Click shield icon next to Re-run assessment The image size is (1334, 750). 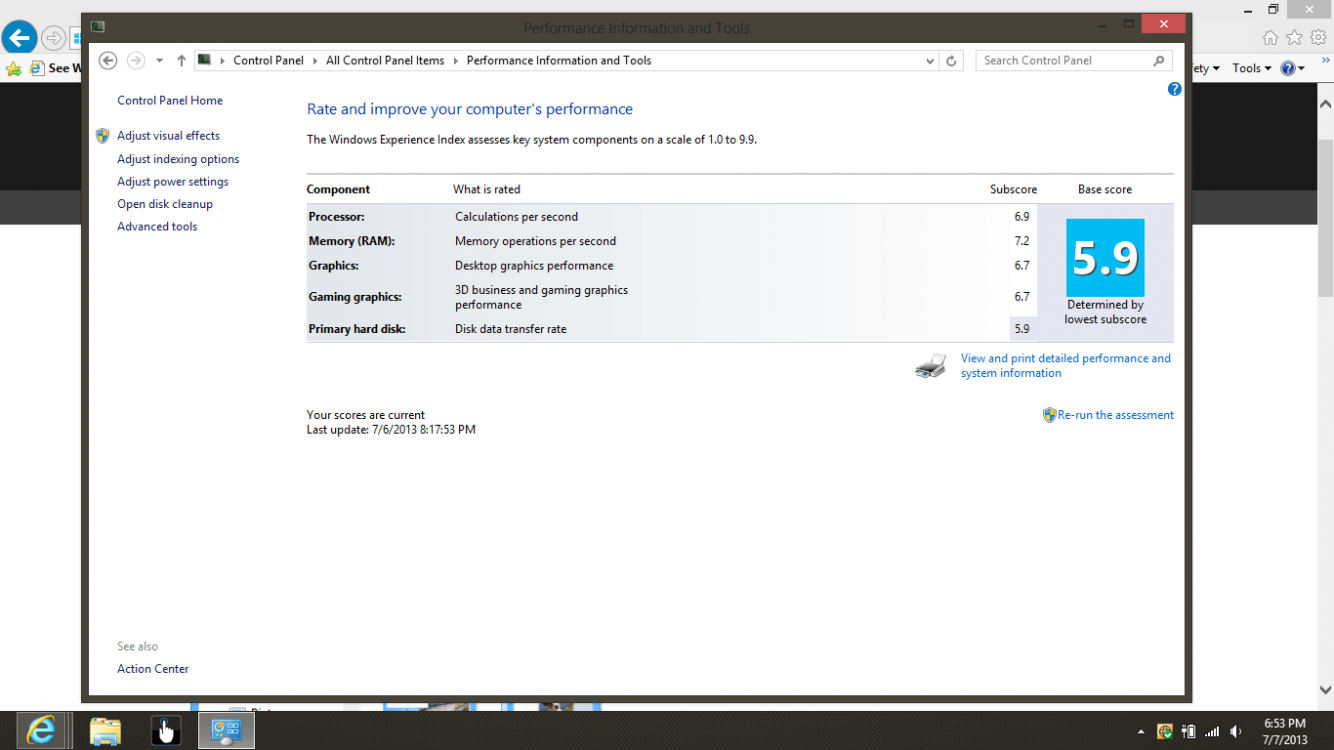1049,415
